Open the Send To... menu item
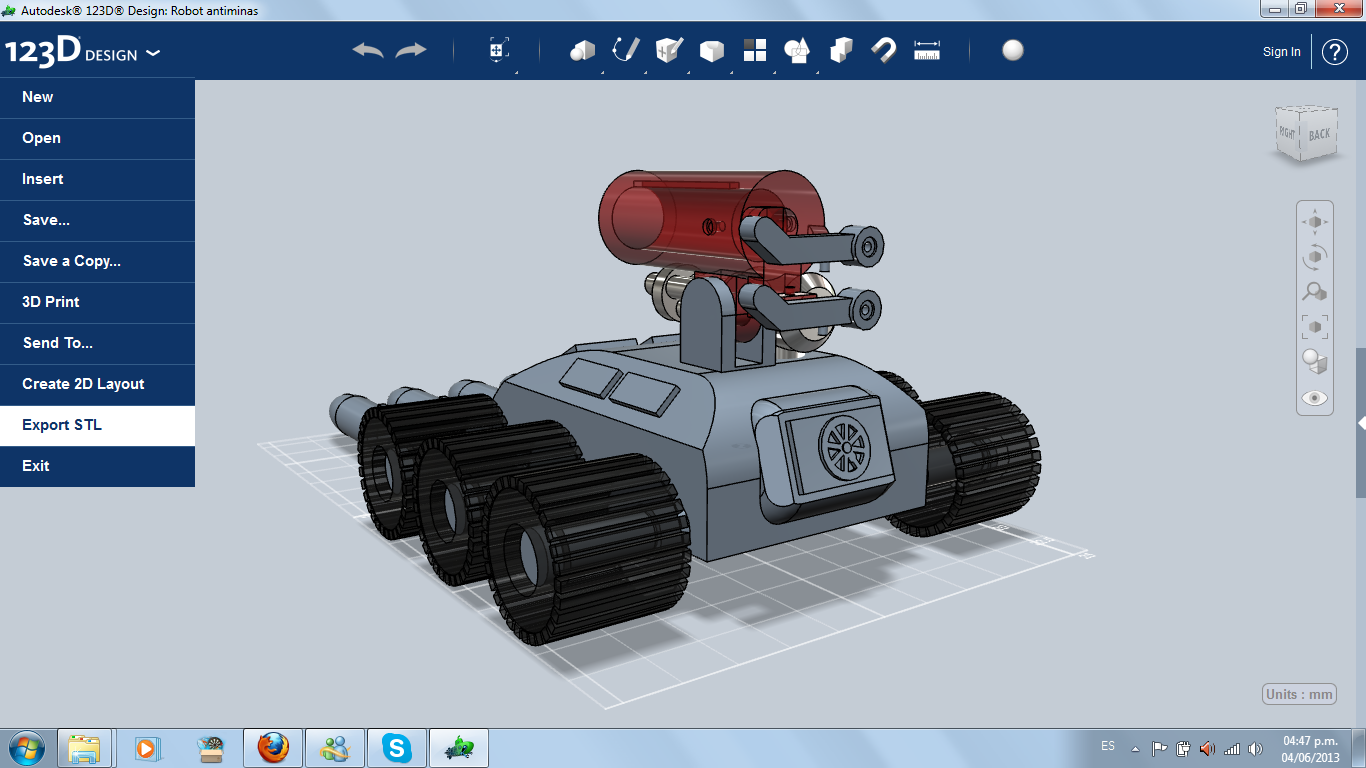Screen dimensions: 1366x768 point(97,343)
